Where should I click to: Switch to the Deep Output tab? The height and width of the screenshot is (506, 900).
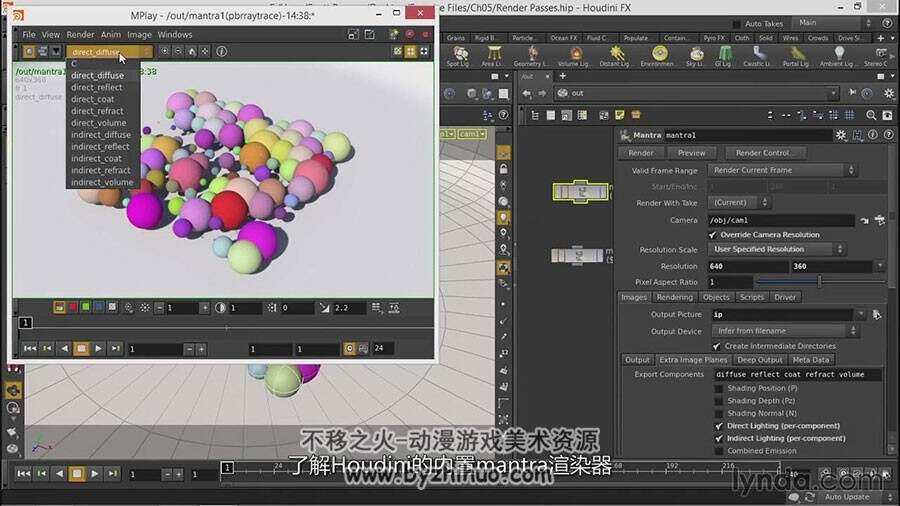[x=759, y=360]
